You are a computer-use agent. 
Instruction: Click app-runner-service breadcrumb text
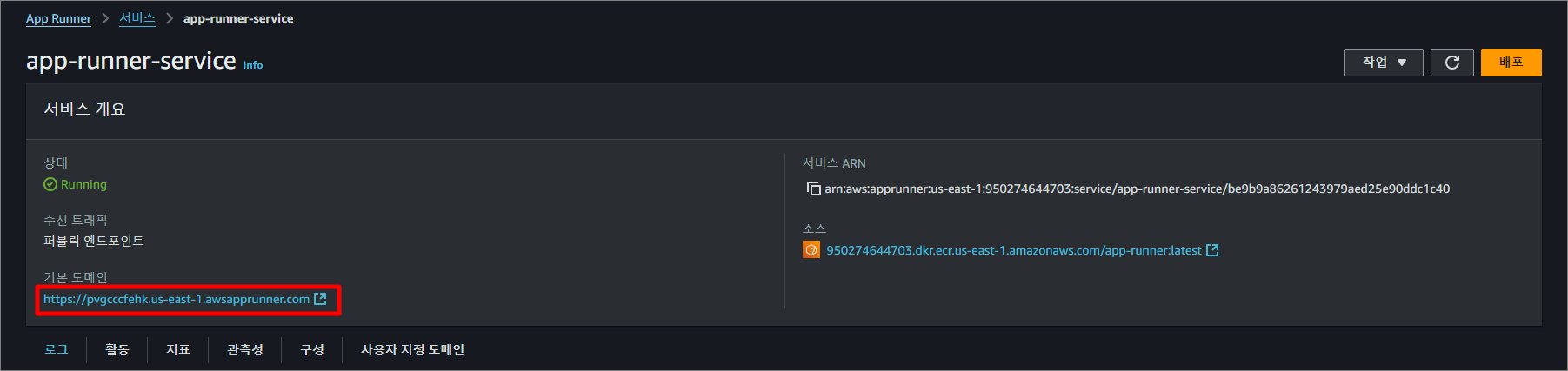pos(238,18)
